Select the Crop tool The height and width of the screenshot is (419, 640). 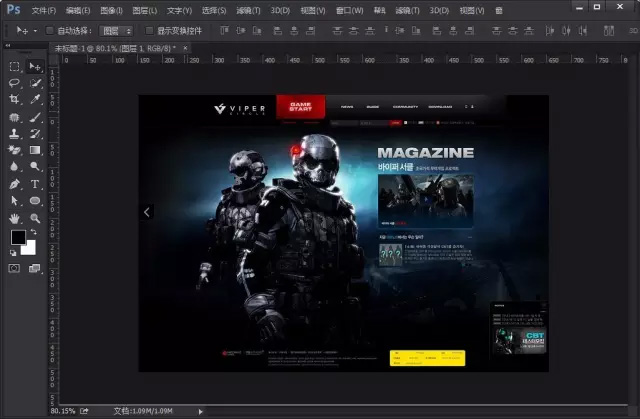[x=14, y=99]
